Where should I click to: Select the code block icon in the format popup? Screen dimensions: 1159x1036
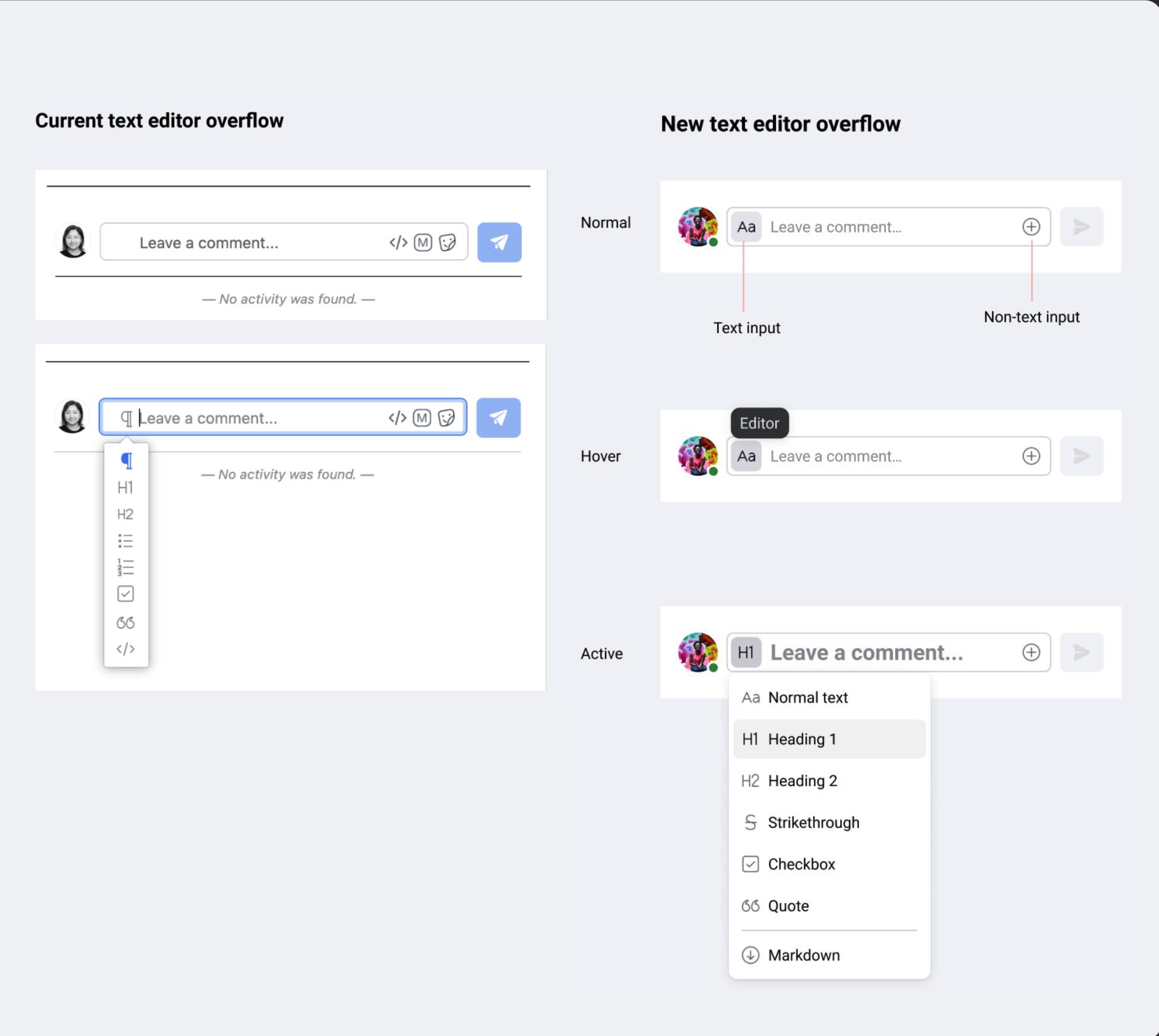click(126, 649)
